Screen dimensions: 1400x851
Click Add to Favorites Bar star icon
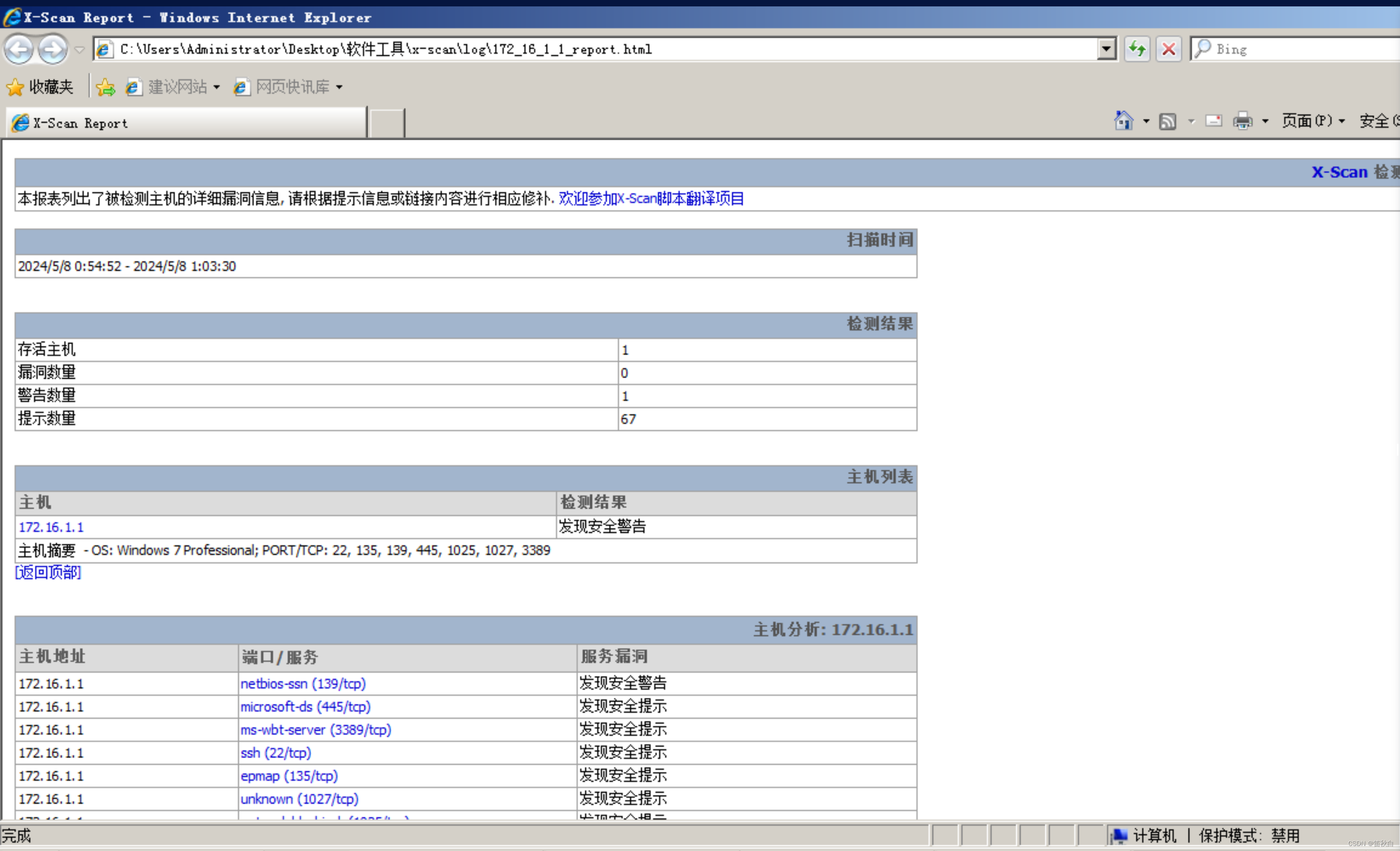pos(105,87)
